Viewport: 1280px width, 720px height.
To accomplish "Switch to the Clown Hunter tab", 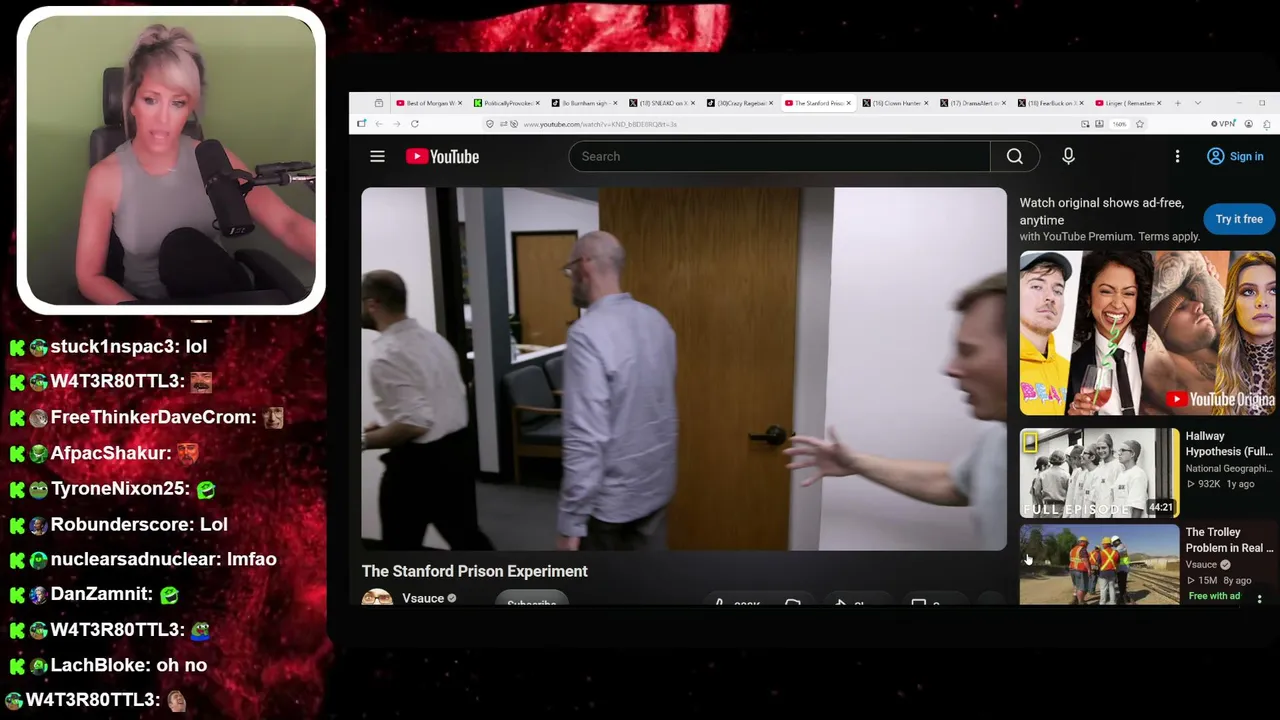I will [x=893, y=103].
